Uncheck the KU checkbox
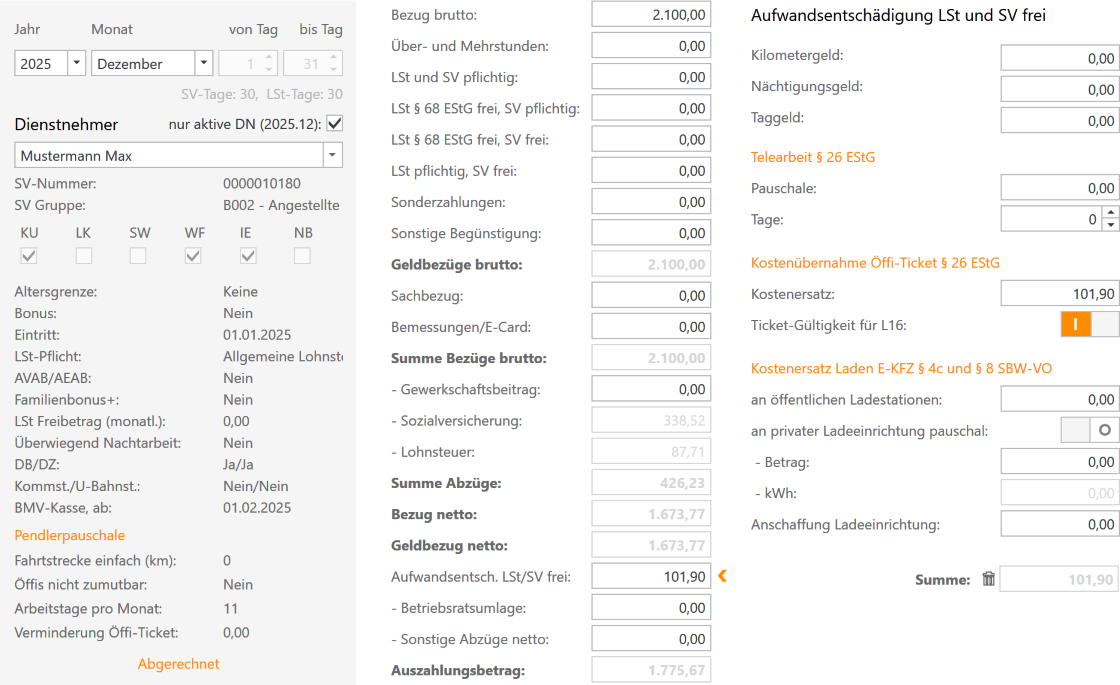Image resolution: width=1120 pixels, height=685 pixels. (28, 255)
